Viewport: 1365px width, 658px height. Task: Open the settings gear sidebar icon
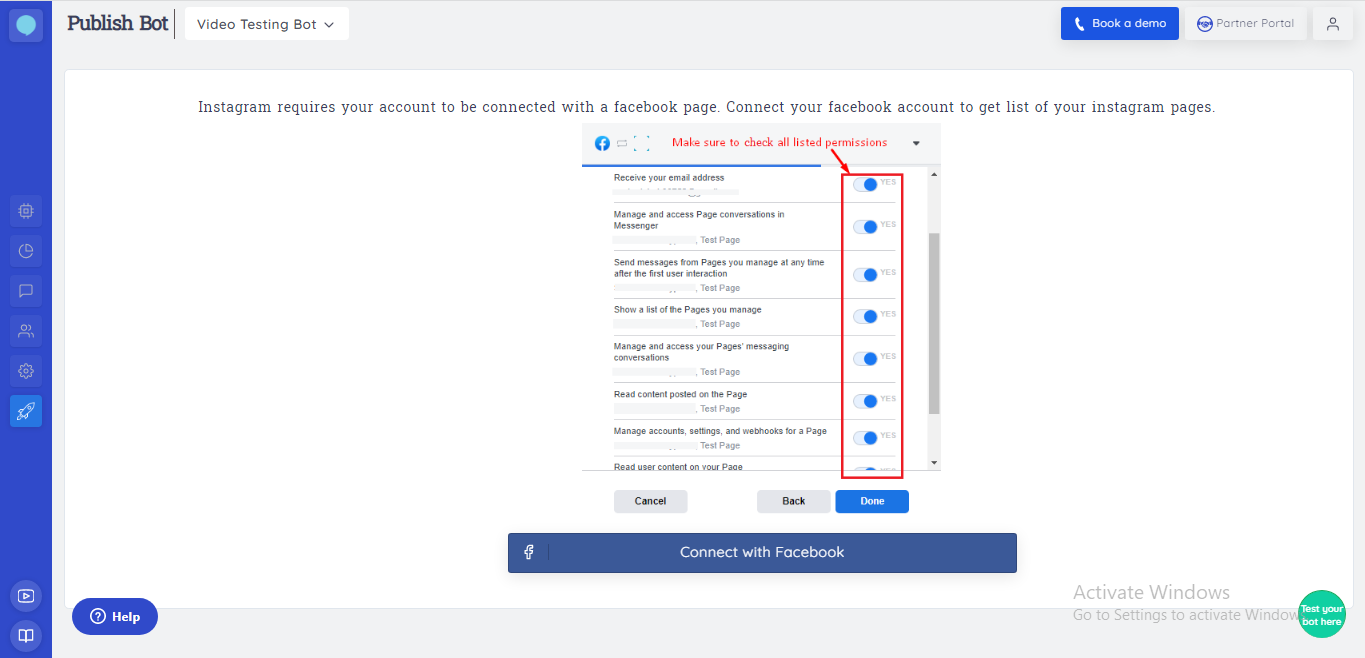(x=26, y=371)
